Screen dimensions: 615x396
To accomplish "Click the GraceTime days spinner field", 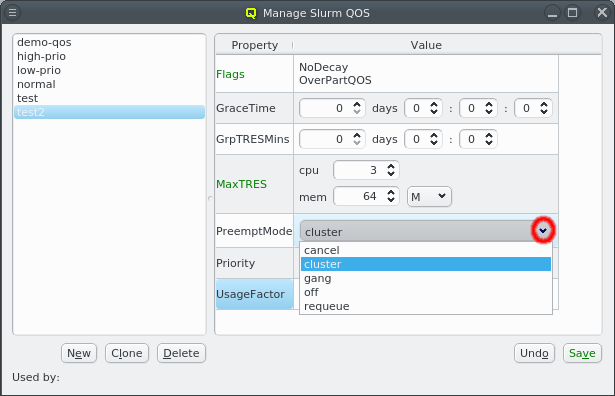I will pyautogui.click(x=332, y=108).
